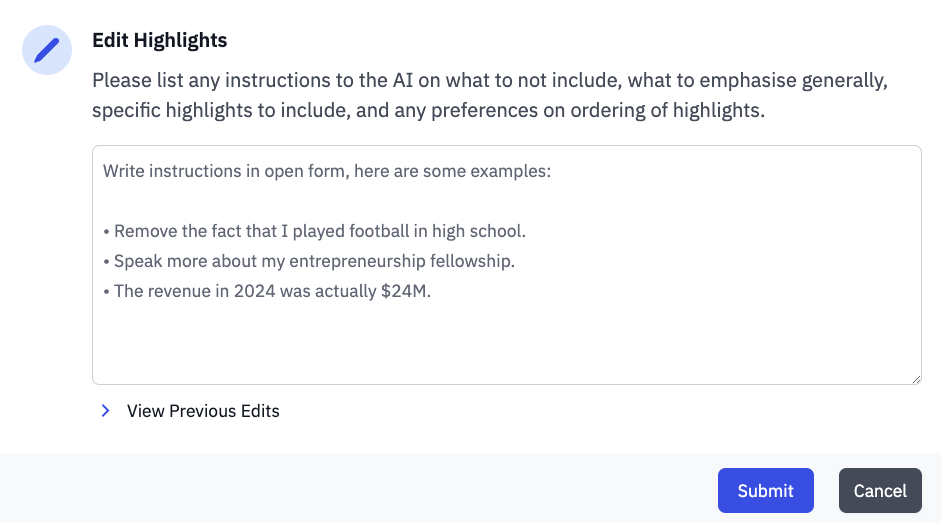Click the 'Please list any instructions' description
This screenshot has height=523, width=942.
(490, 80)
